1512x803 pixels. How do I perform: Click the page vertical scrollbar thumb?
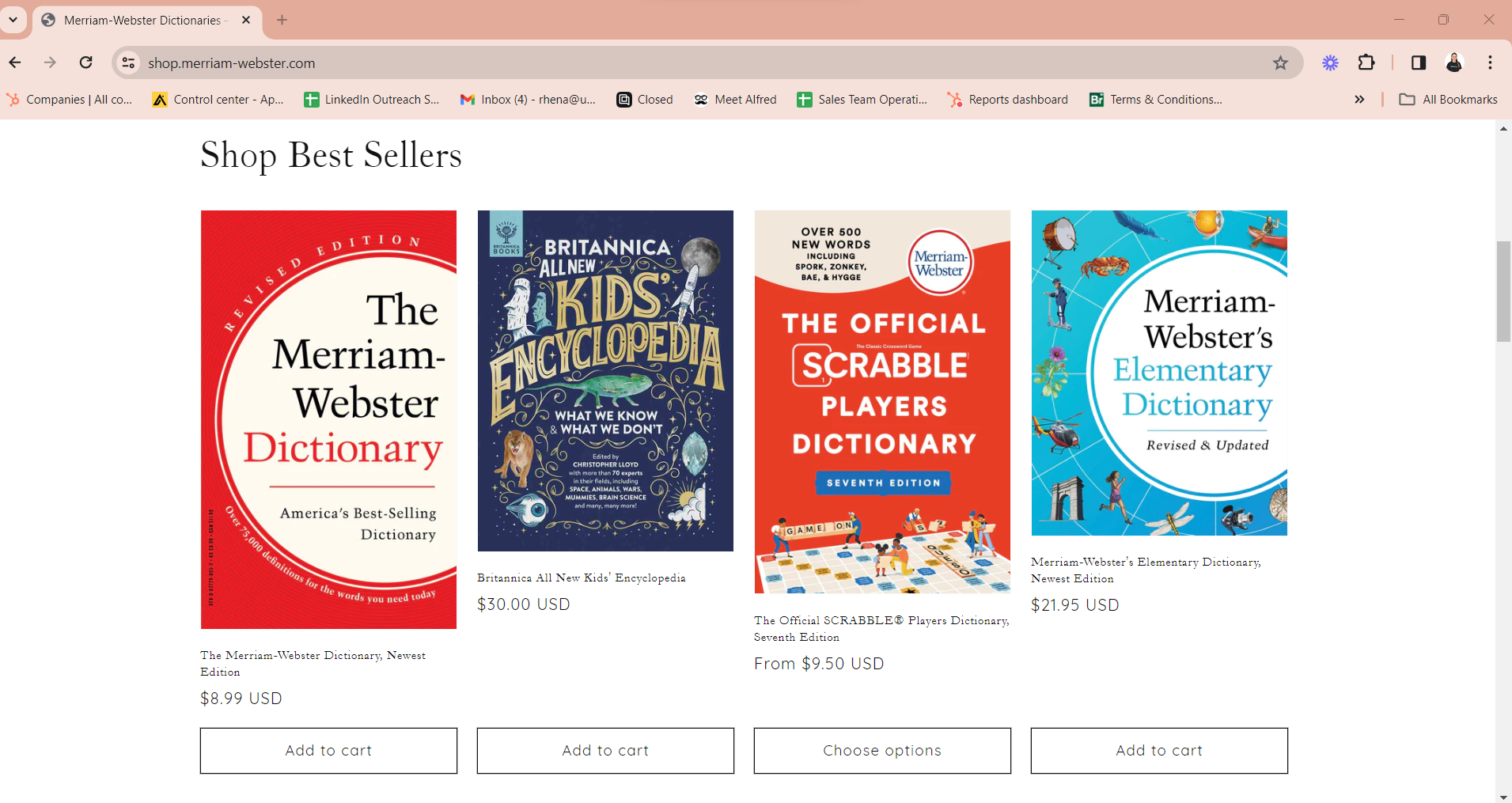point(1503,291)
